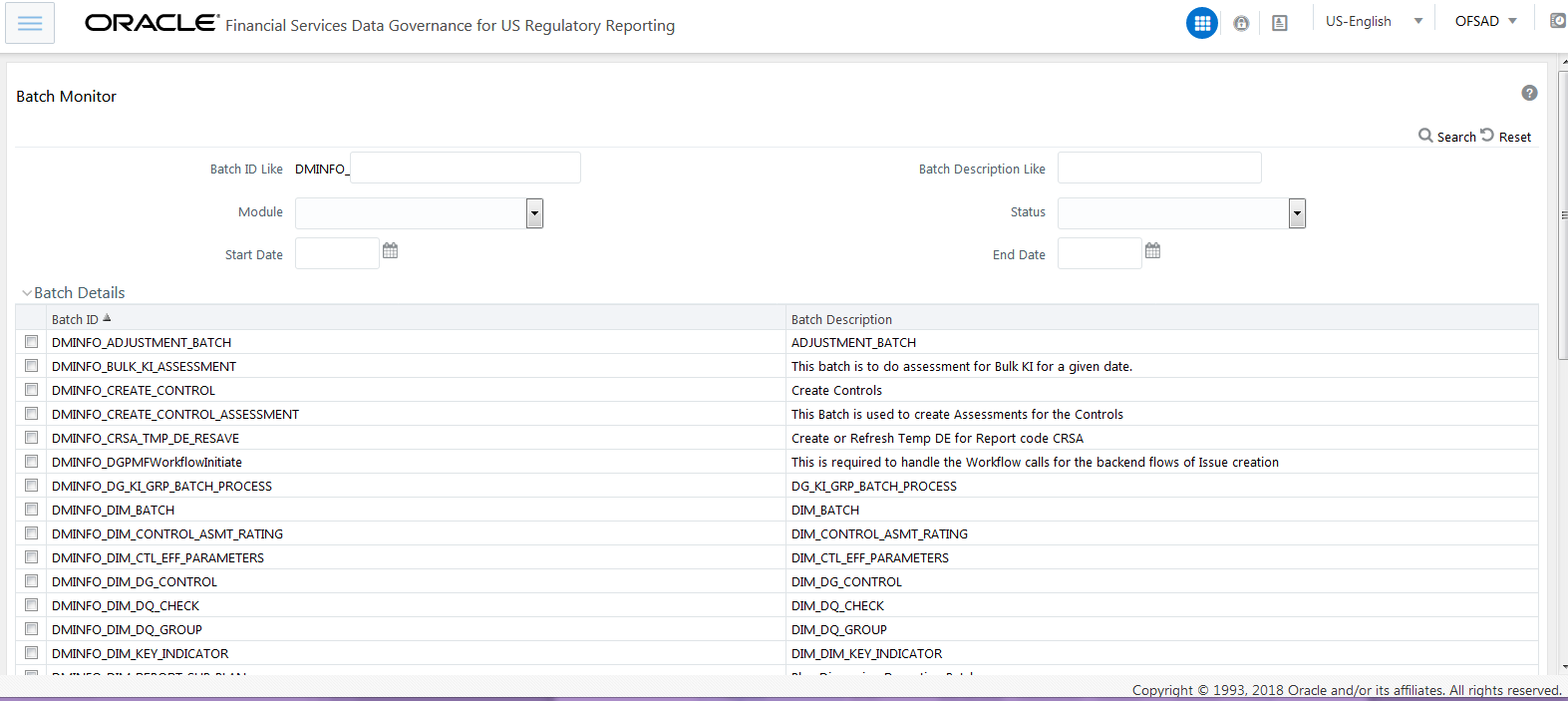1568x701 pixels.
Task: Select DMINFO_DIM_DG_CONTROL checkbox
Action: click(32, 581)
